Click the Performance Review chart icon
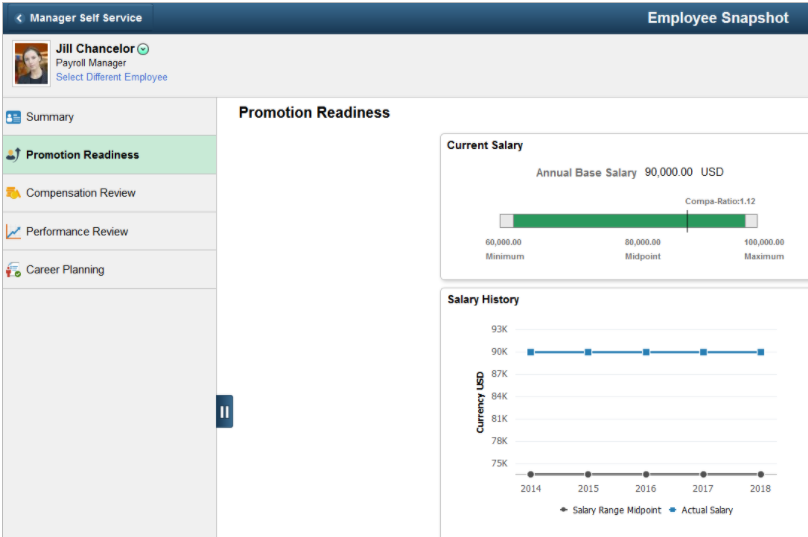Image resolution: width=808 pixels, height=537 pixels. pyautogui.click(x=14, y=232)
